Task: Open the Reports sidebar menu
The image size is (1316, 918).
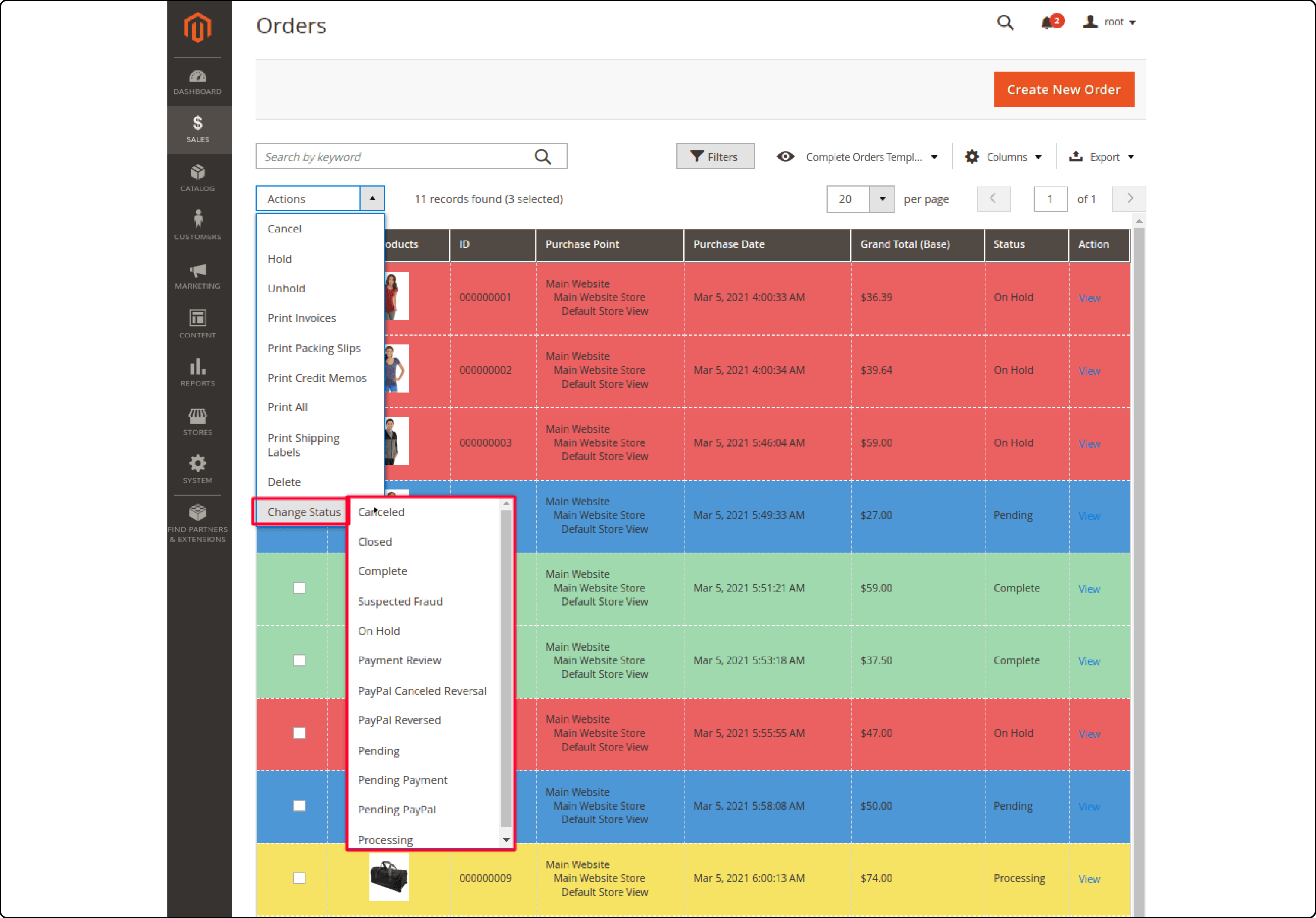Action: coord(197,372)
